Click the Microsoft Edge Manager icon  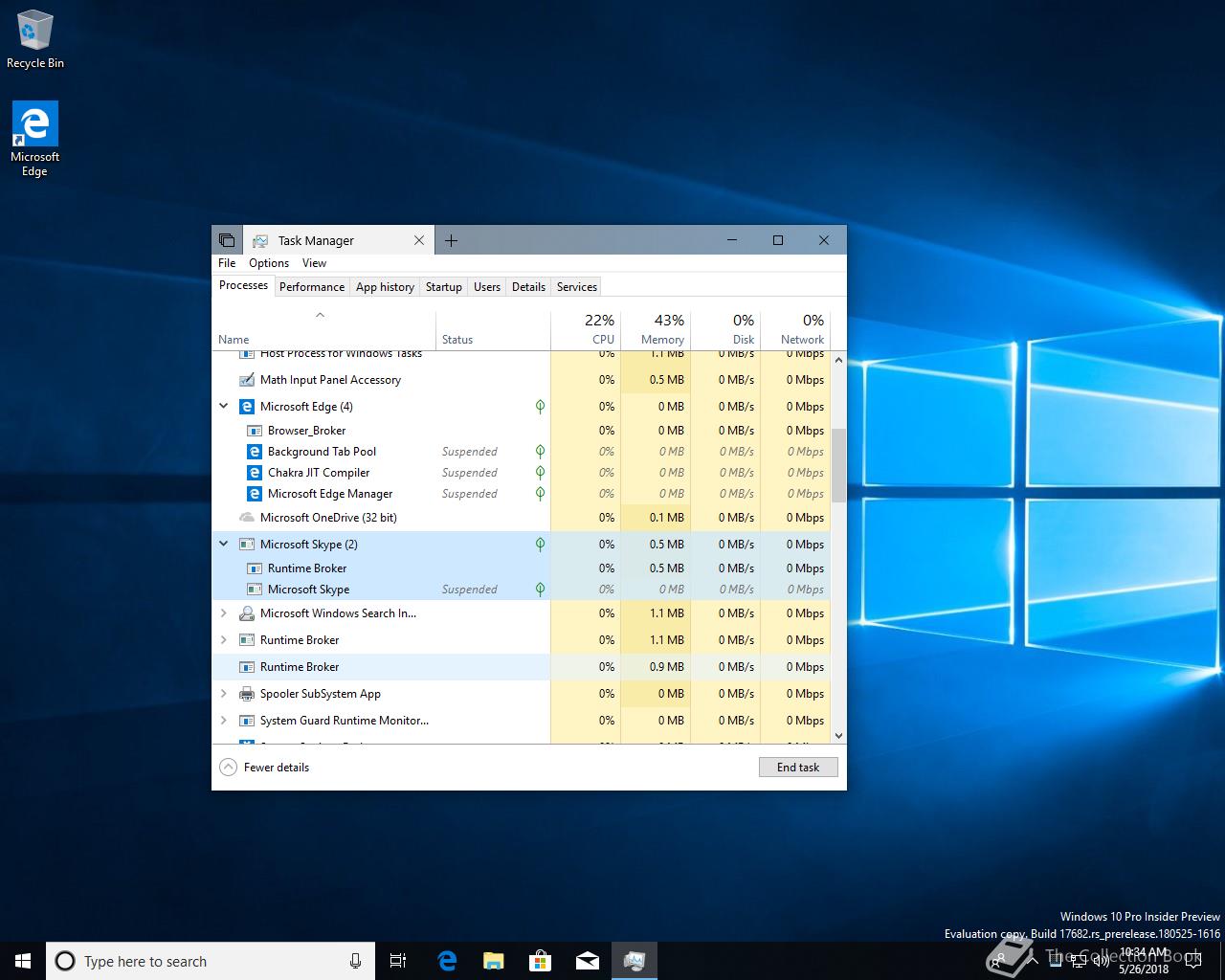(255, 494)
